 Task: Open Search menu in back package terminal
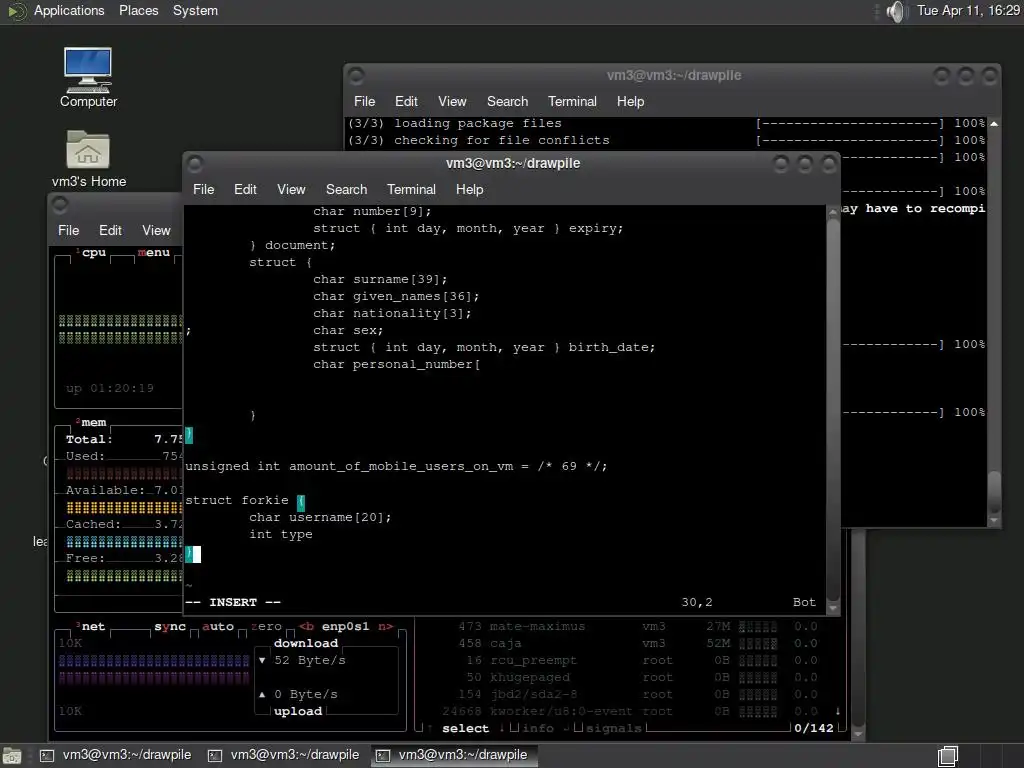point(507,101)
